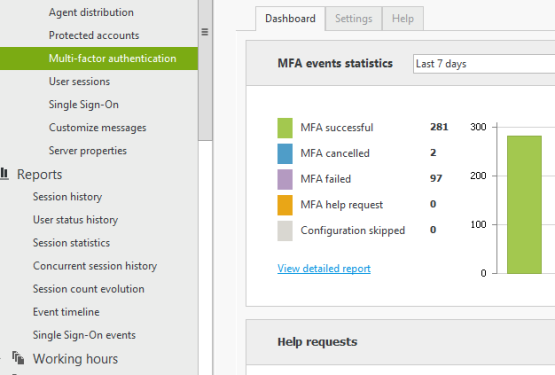This screenshot has height=375, width=555.
Task: Select the Dashboard tab
Action: pyautogui.click(x=290, y=18)
